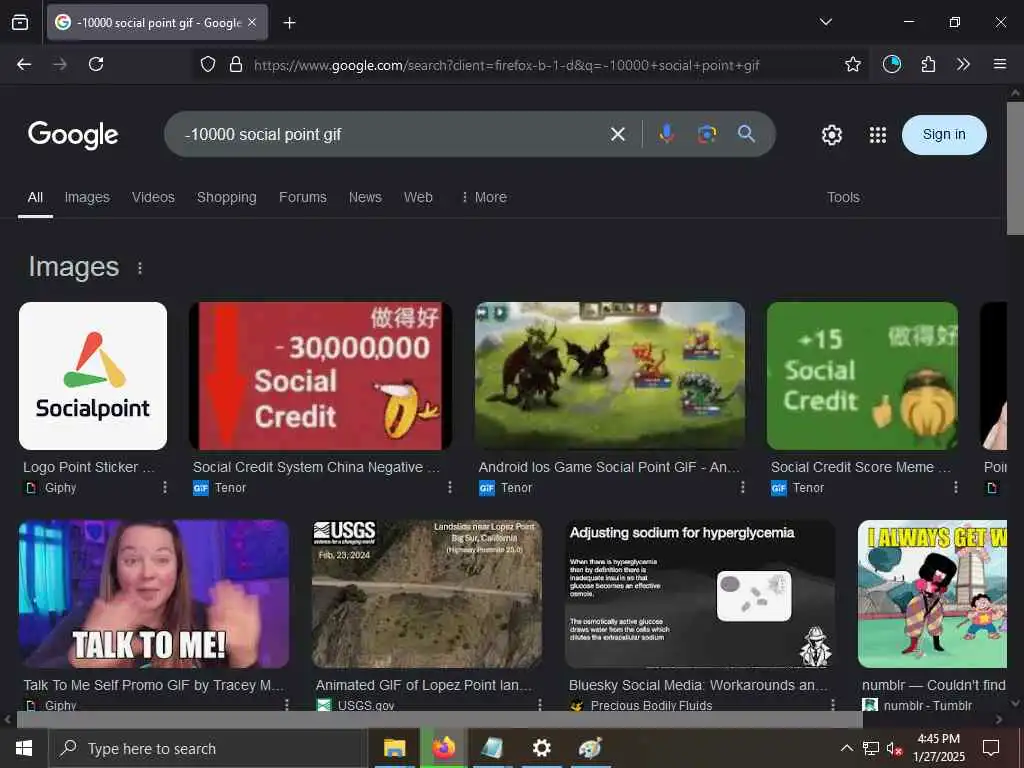Open Social Credit System China Negative link
Screen dimensions: 1024x768
pyautogui.click(x=316, y=467)
